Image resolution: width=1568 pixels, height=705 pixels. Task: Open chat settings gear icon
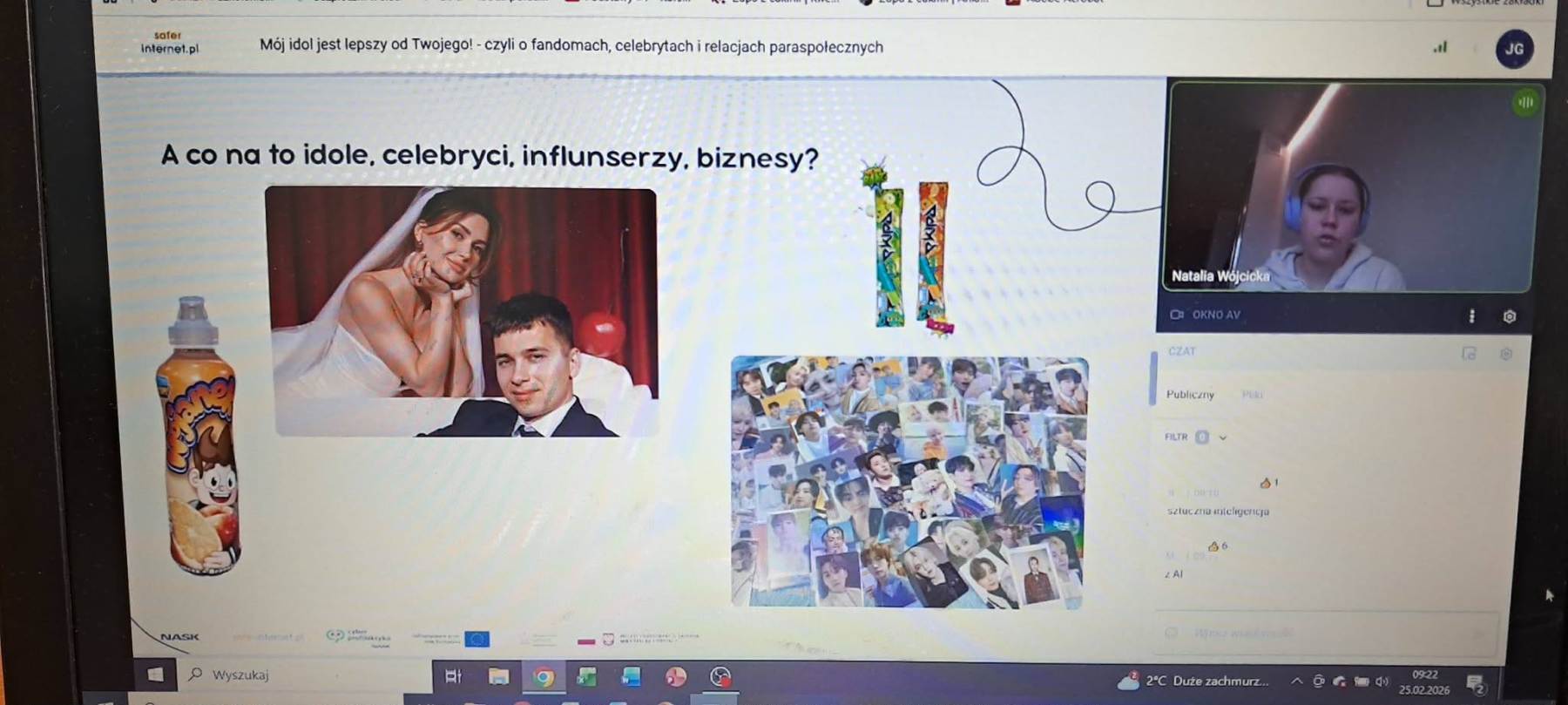(1505, 354)
